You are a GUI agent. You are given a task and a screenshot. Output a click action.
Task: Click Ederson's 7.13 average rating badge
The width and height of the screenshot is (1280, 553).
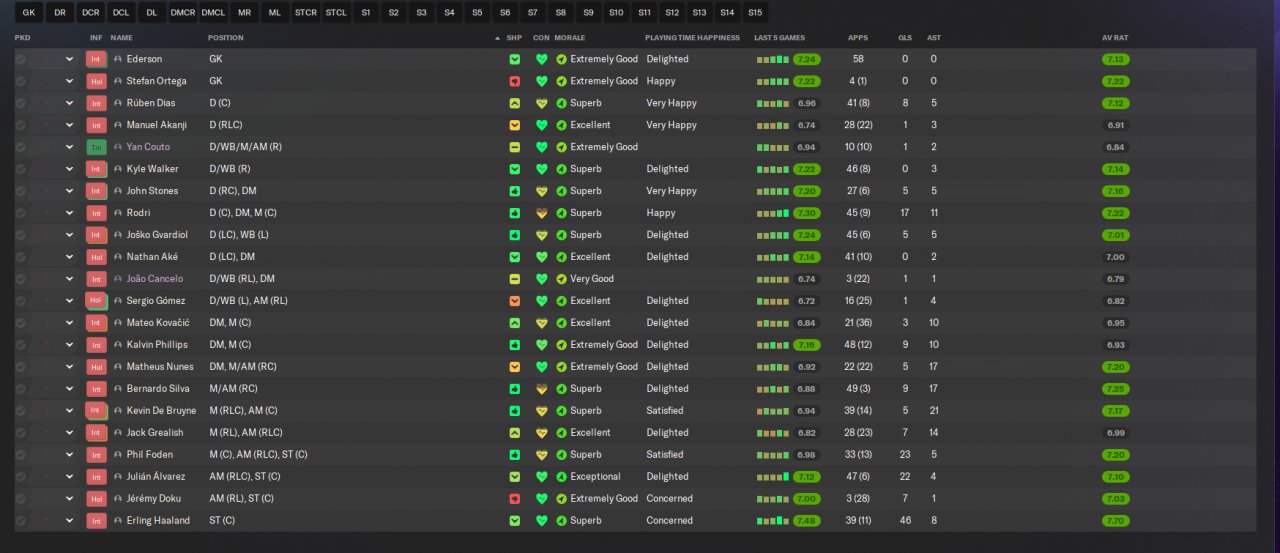(x=1116, y=59)
